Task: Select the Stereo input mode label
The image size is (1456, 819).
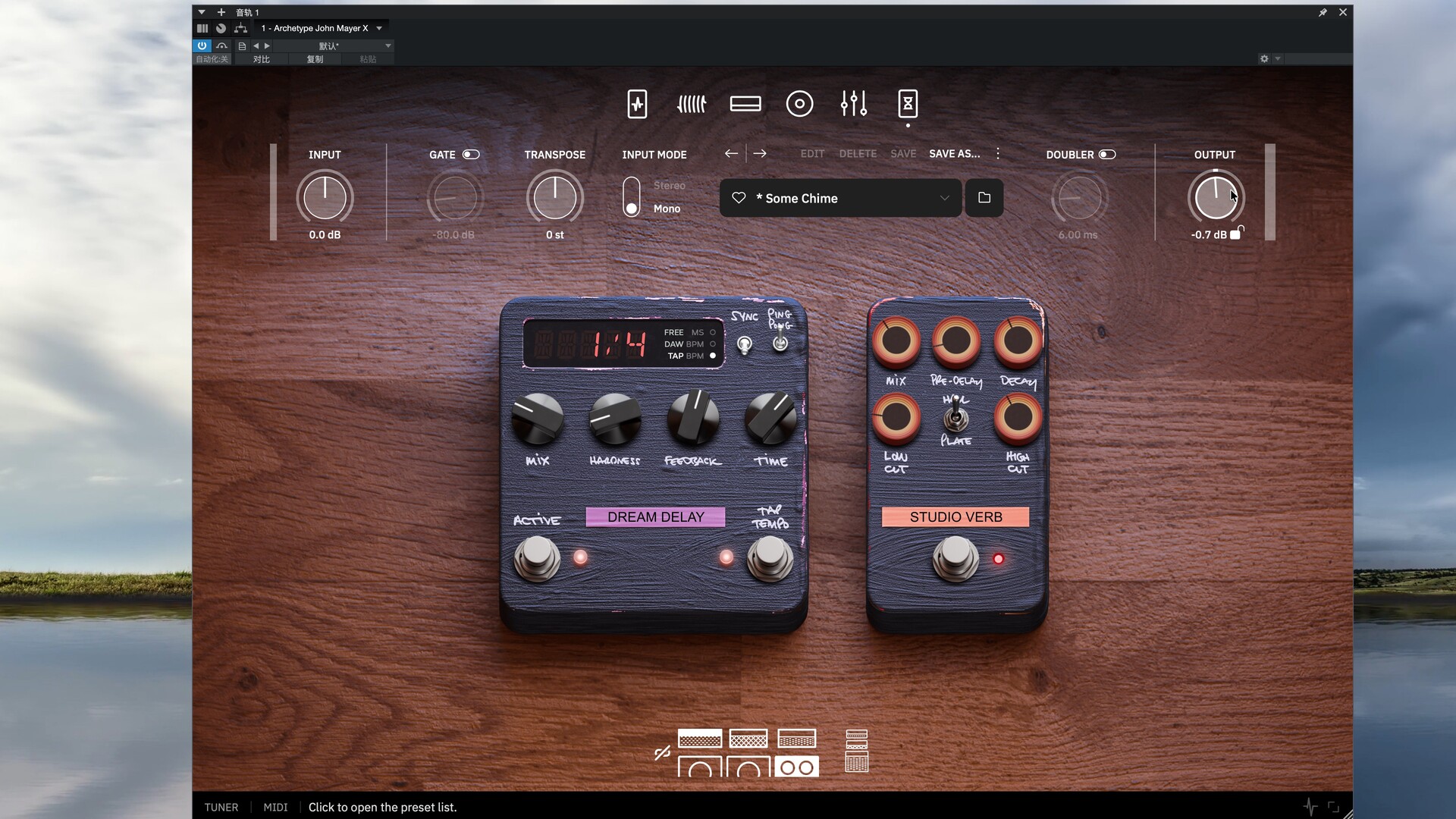Action: point(669,186)
